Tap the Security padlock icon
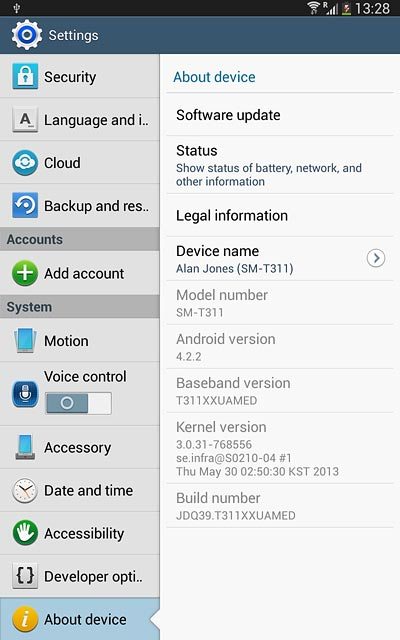This screenshot has height=640, width=400. click(x=25, y=76)
